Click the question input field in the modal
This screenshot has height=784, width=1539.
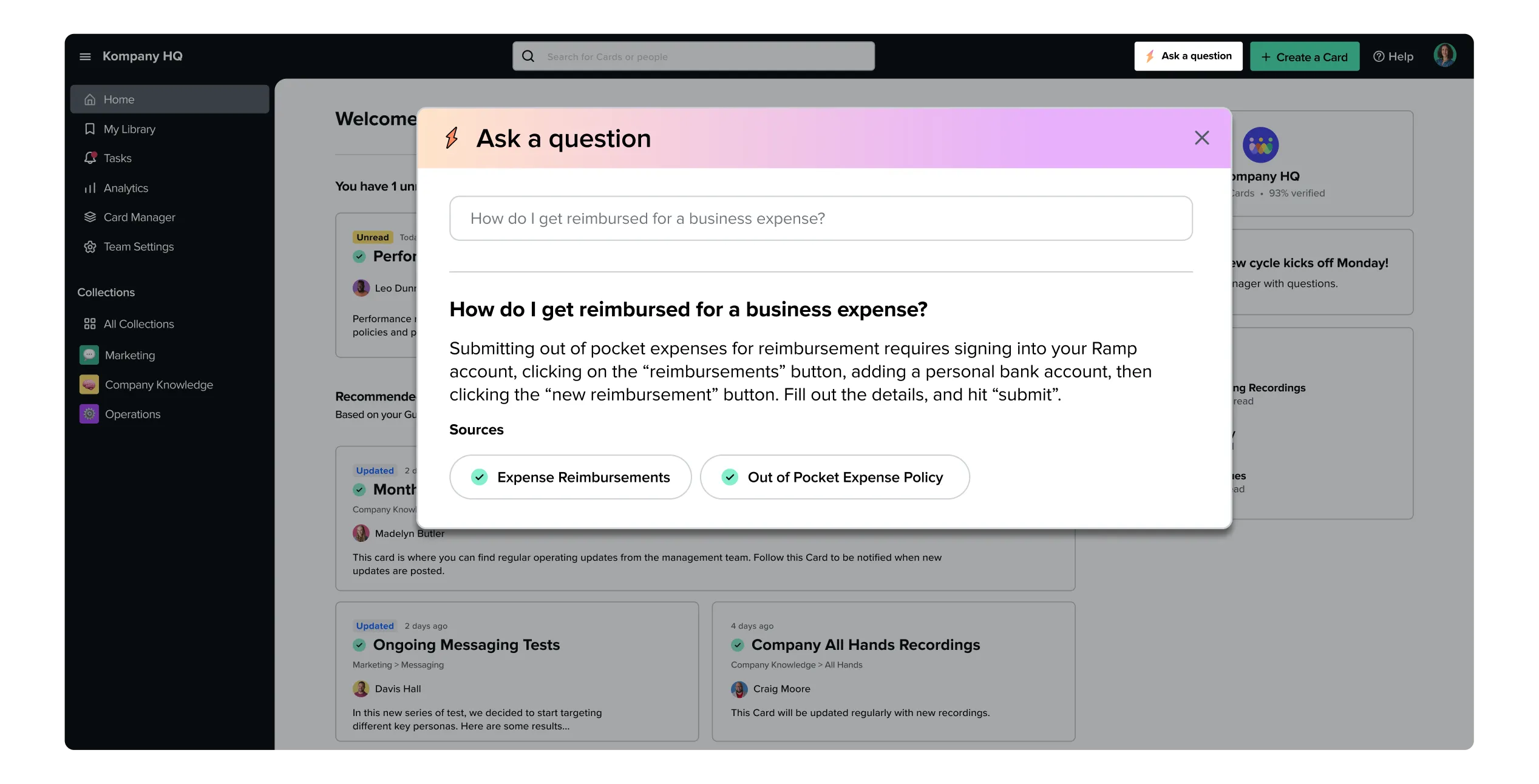(820, 218)
